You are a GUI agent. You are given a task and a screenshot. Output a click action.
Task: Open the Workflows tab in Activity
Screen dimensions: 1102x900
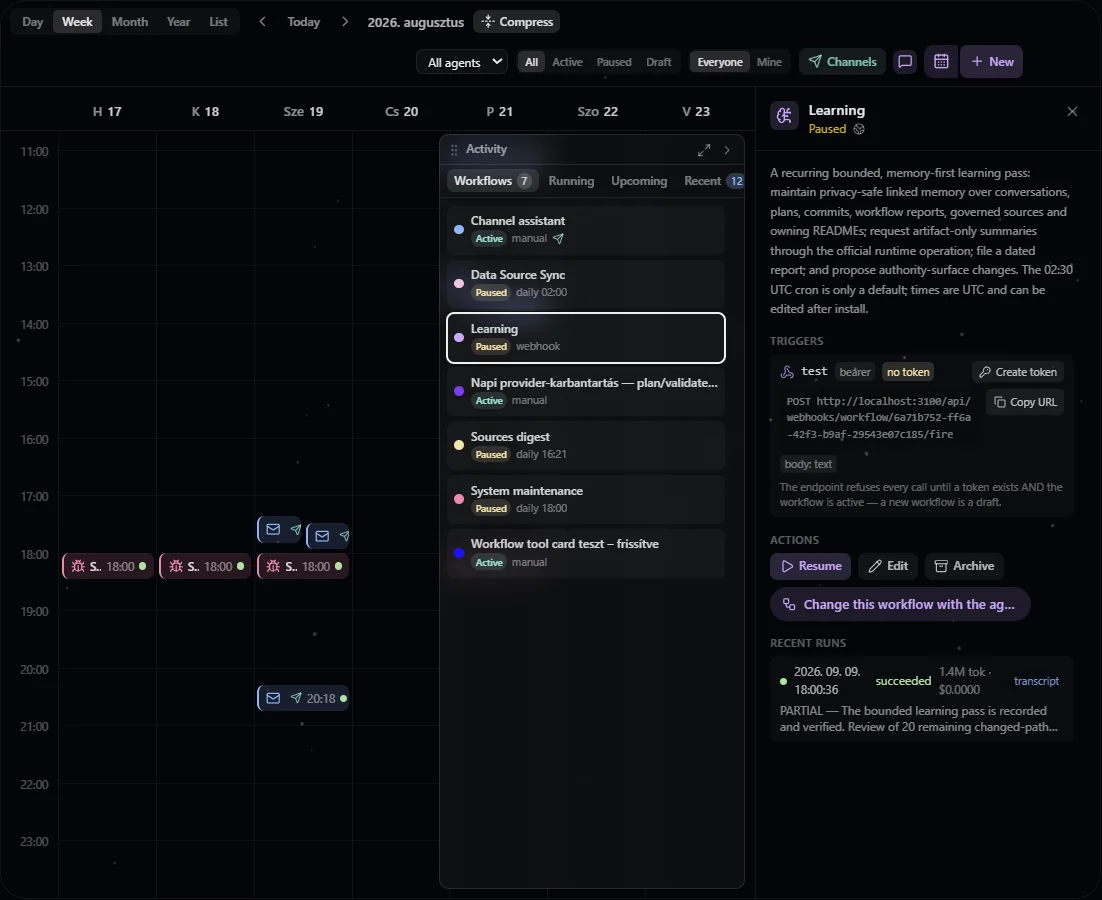pyautogui.click(x=492, y=181)
